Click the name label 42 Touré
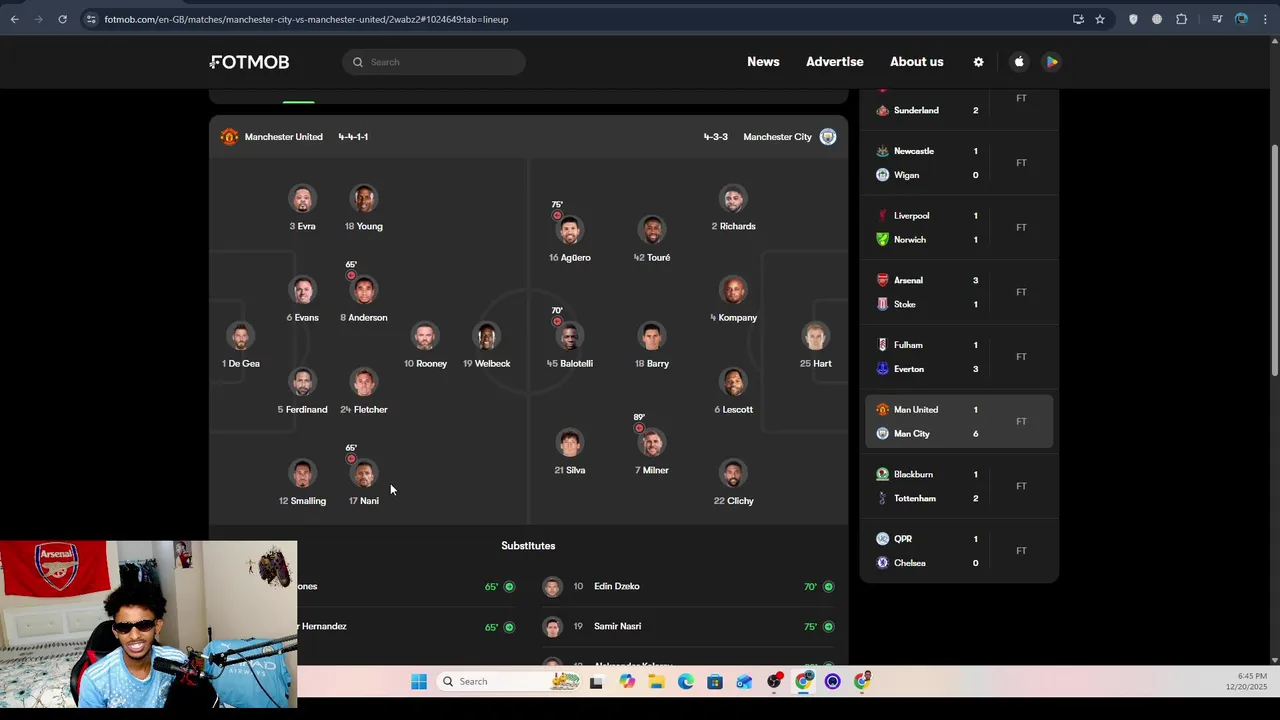Viewport: 1280px width, 720px height. 652,258
